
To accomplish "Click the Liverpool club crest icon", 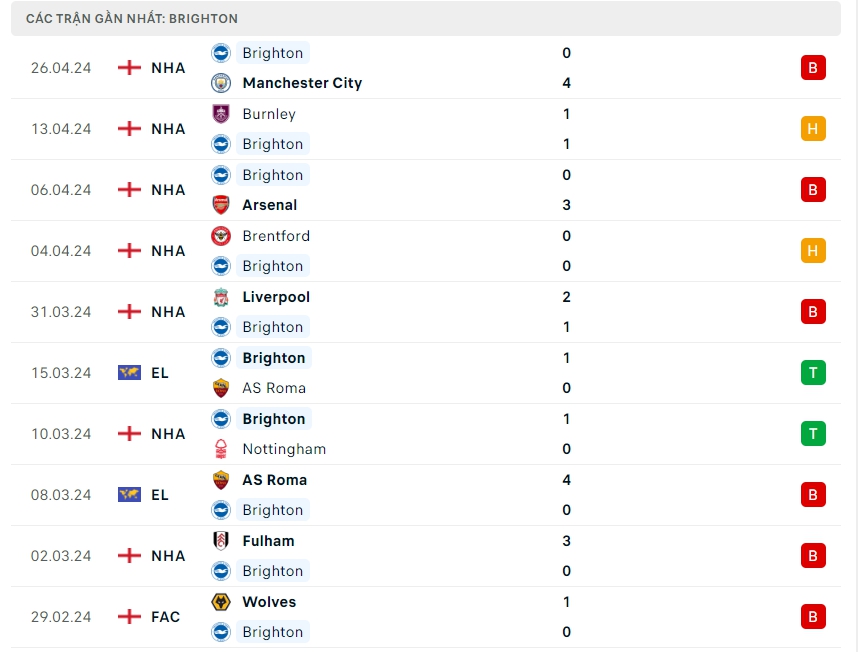I will [221, 297].
